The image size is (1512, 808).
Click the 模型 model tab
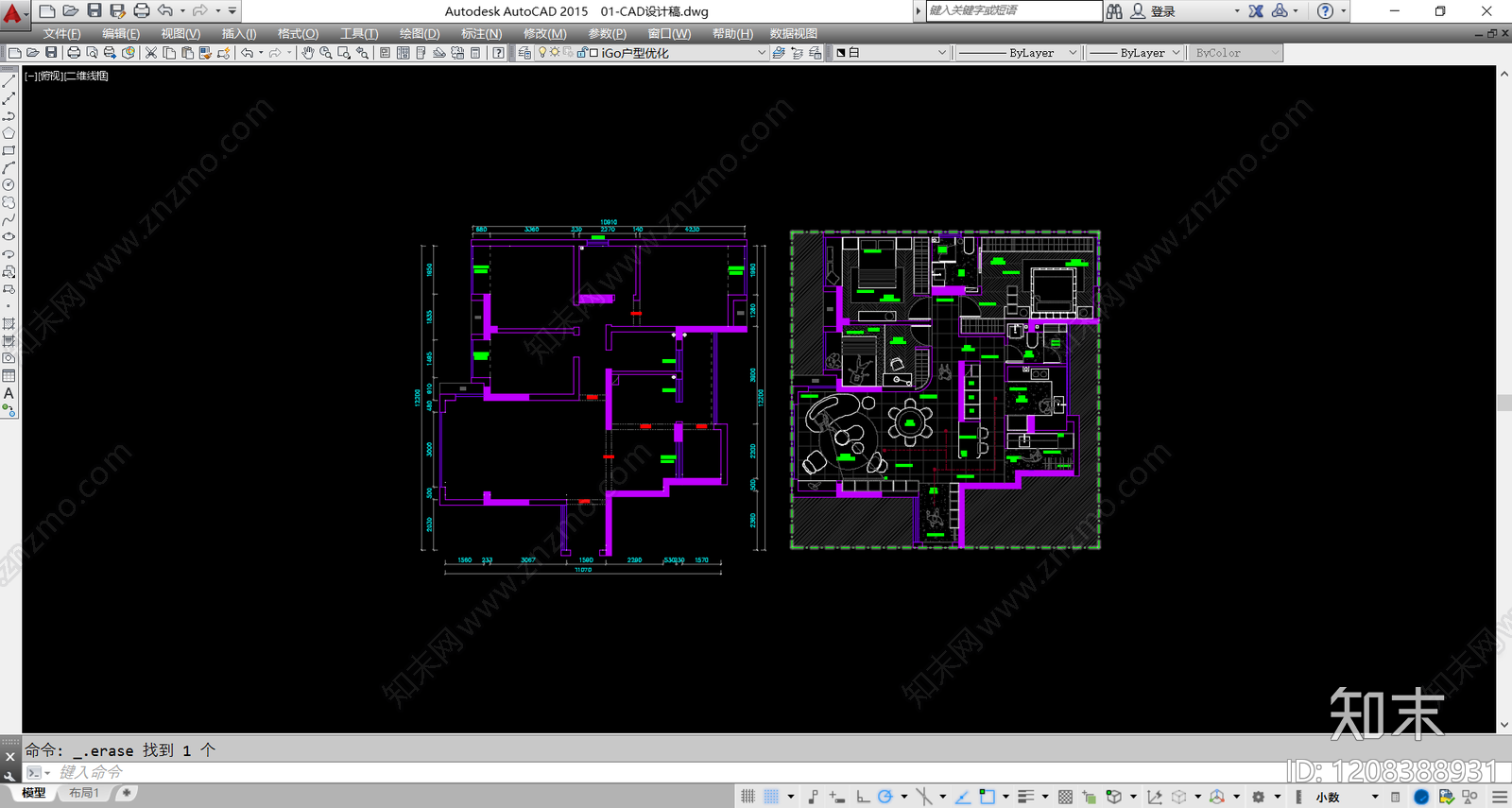click(x=33, y=793)
